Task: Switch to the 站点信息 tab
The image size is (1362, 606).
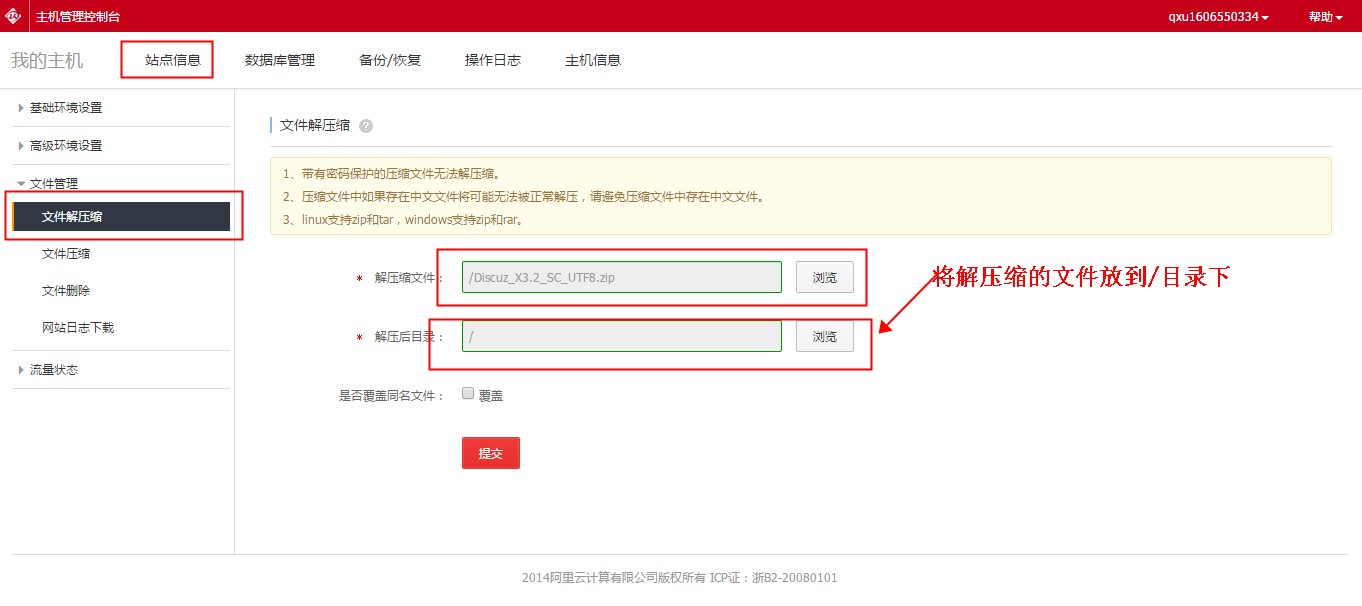Action: (172, 60)
